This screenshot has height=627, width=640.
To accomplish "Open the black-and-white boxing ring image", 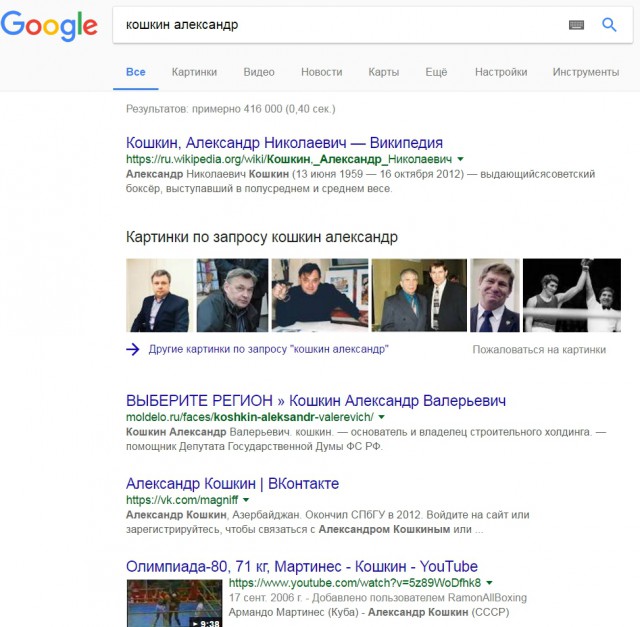I will click(x=572, y=295).
